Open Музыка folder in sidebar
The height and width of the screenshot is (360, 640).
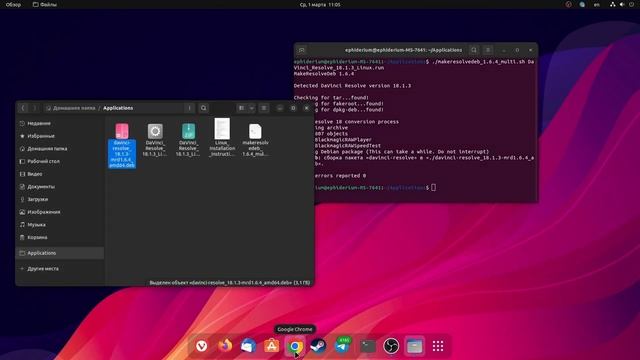click(60, 224)
